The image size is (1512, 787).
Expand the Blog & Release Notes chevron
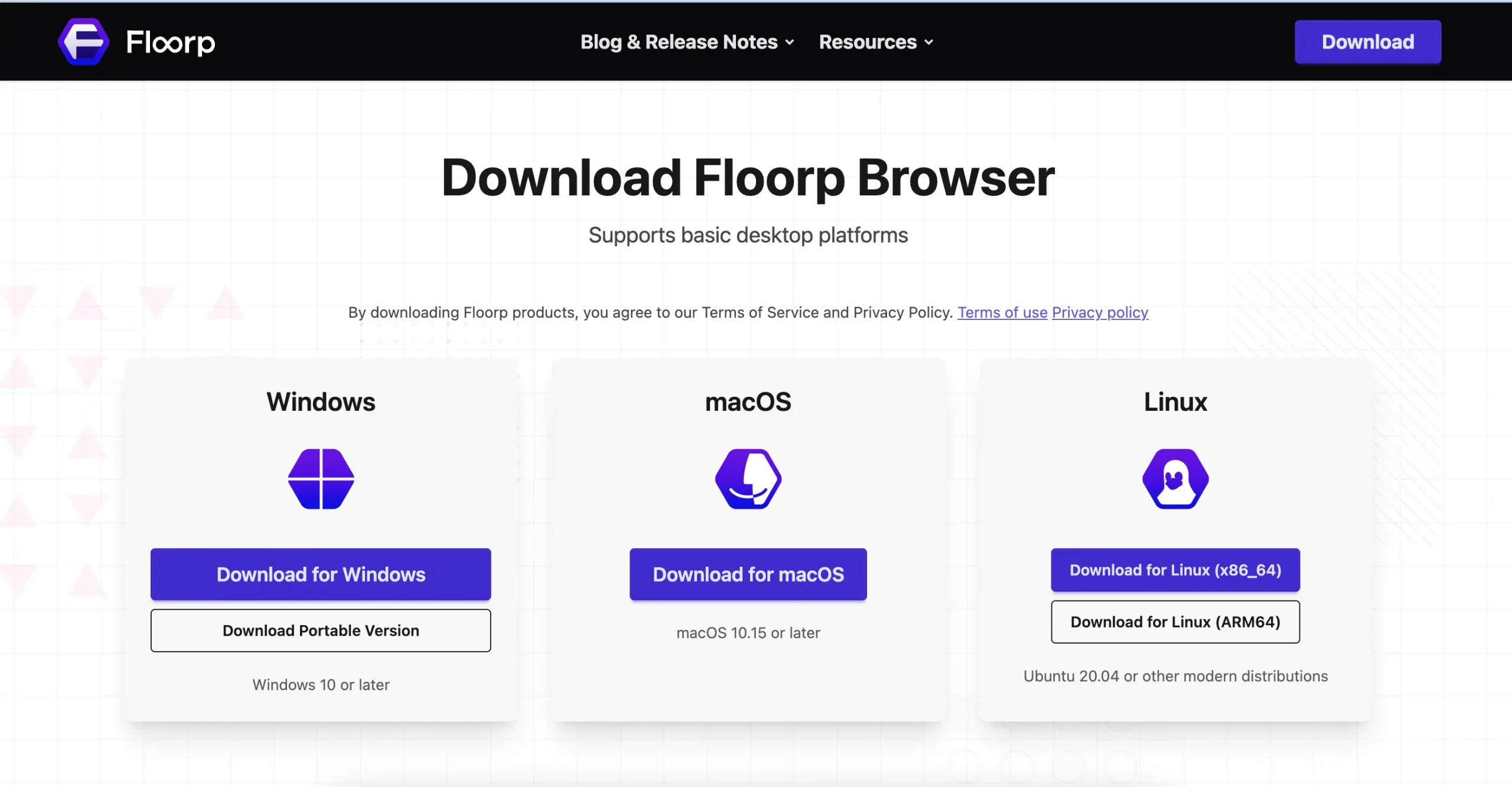pos(790,43)
